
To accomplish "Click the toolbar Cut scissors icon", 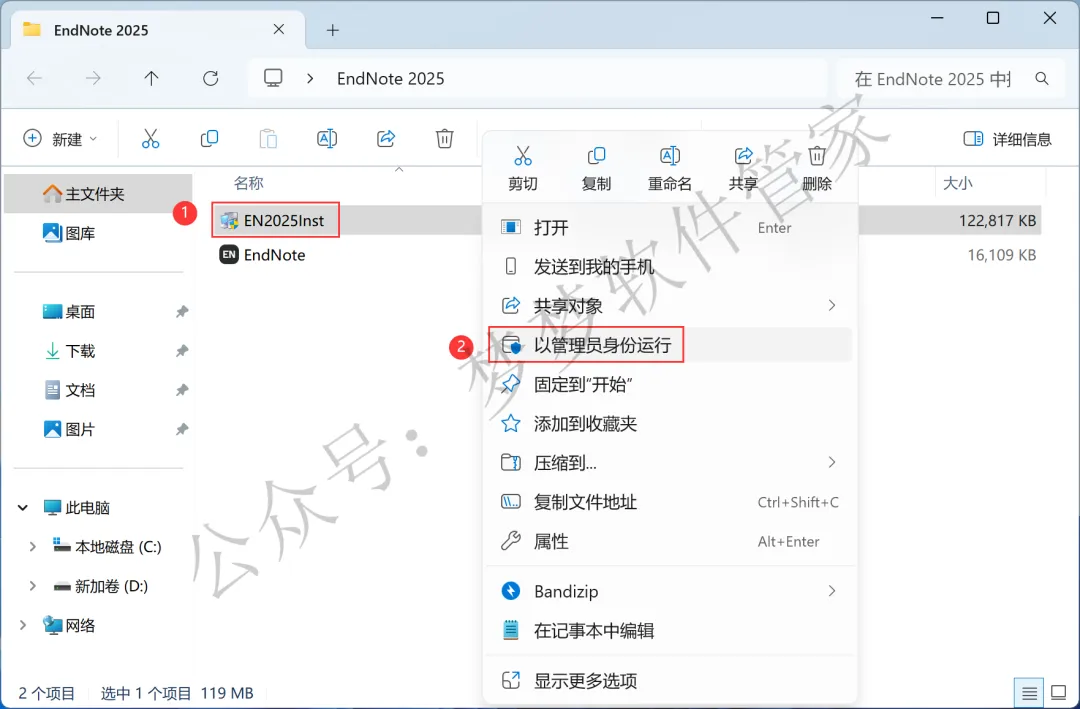I will click(150, 138).
